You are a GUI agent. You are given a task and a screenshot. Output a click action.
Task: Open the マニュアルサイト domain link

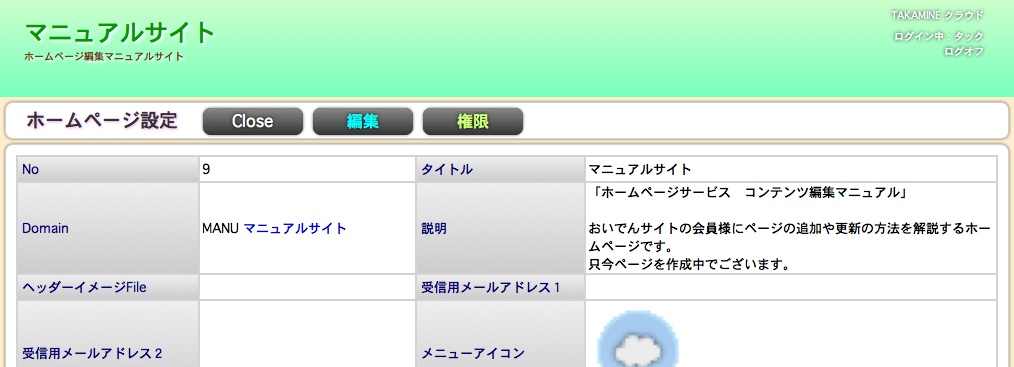[x=295, y=228]
